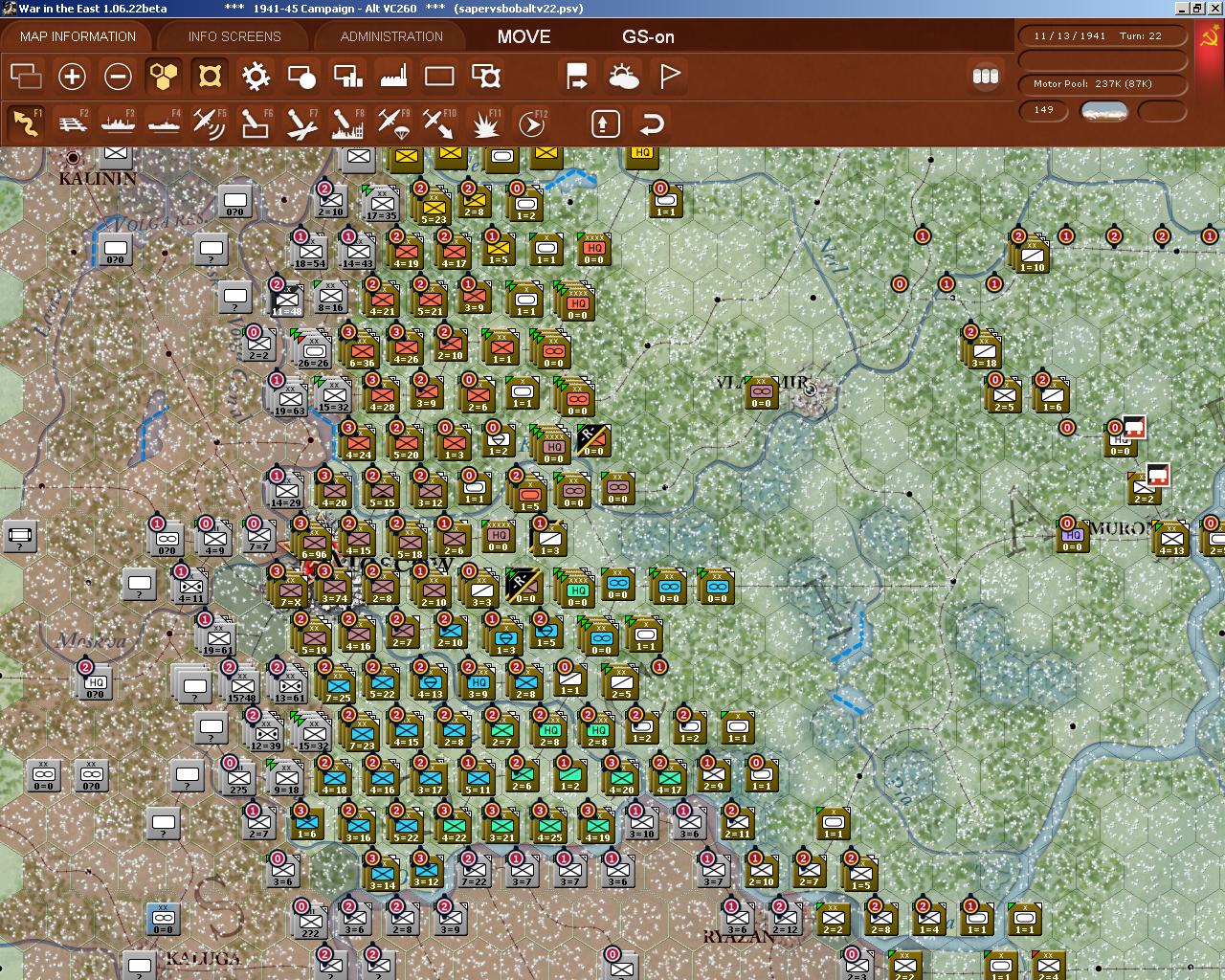The image size is (1225, 980).
Task: Select F10 air transfer mode icon
Action: (x=439, y=123)
